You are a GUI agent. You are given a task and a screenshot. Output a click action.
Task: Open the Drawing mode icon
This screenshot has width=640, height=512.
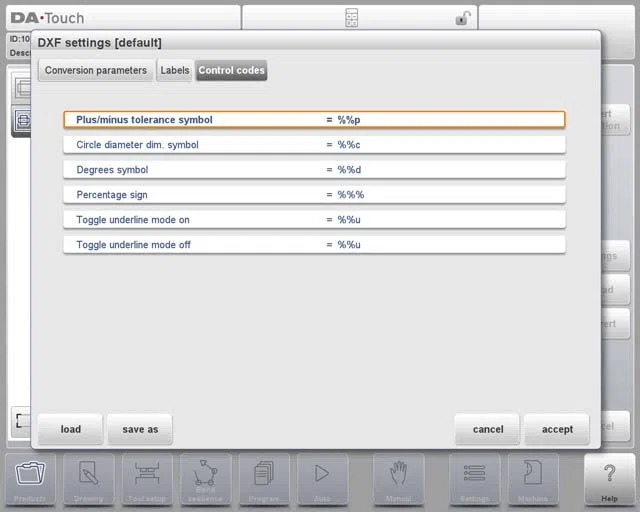pyautogui.click(x=89, y=480)
